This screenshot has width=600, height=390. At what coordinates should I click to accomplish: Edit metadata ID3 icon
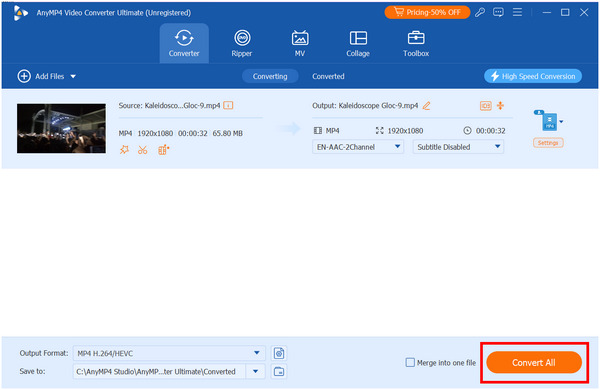coord(486,106)
